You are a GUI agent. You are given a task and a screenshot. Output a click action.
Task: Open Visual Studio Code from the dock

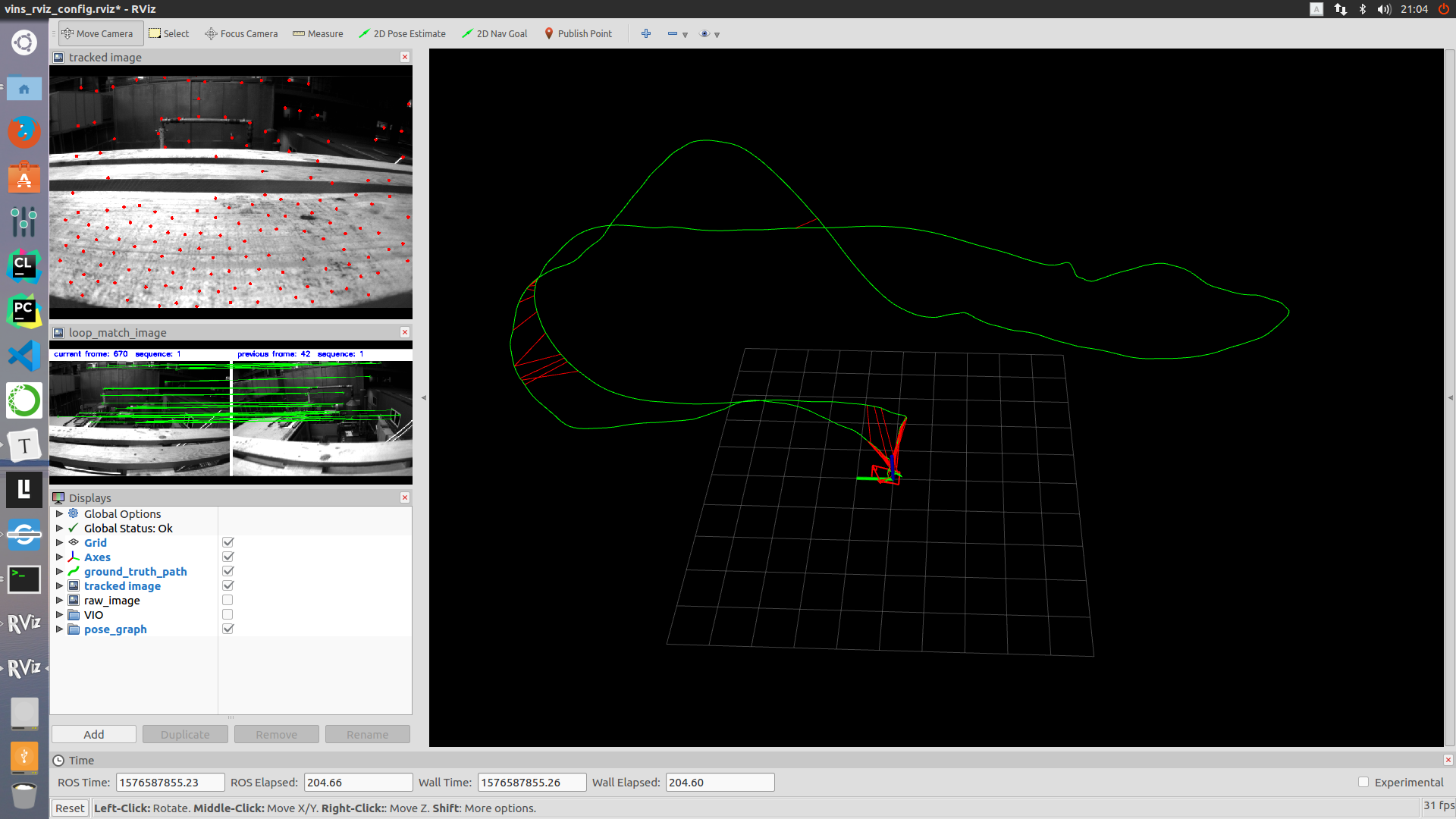pyautogui.click(x=24, y=356)
